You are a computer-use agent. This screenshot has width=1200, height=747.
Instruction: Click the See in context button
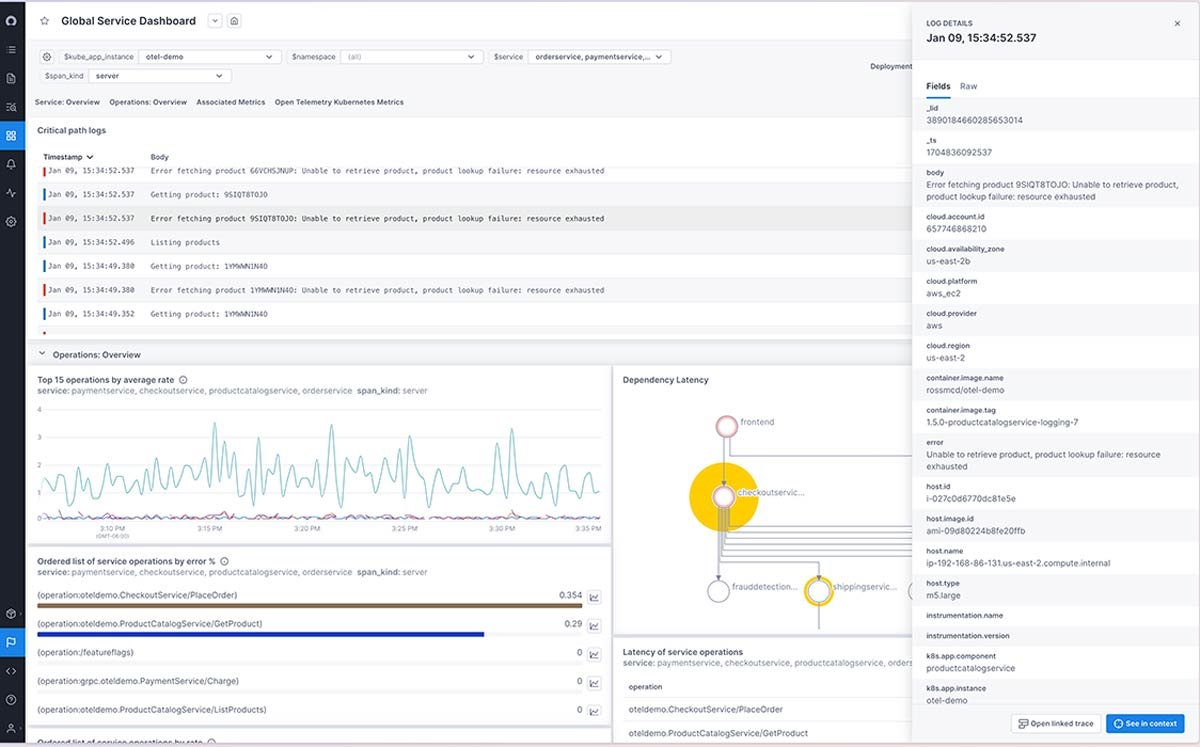[x=1144, y=723]
